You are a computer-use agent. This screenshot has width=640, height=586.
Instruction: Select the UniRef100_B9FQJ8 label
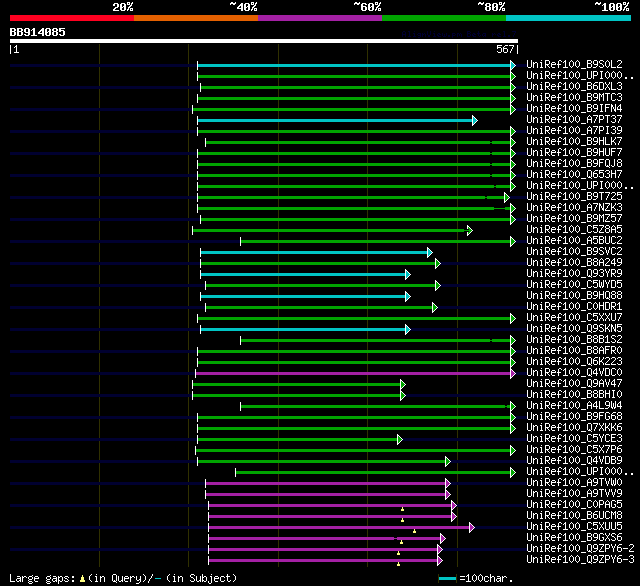574,164
